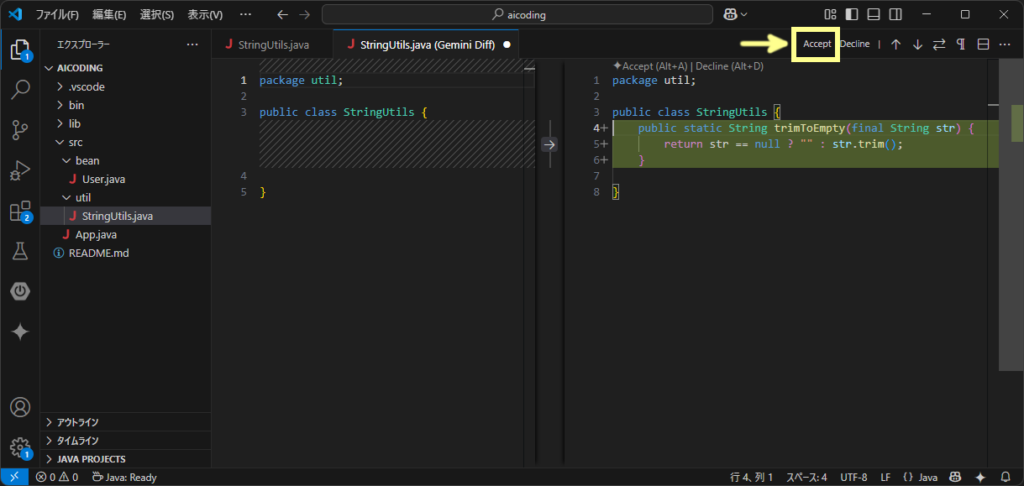The image size is (1024, 486).
Task: Click the UTF-8 encoding indicator
Action: pos(854,478)
